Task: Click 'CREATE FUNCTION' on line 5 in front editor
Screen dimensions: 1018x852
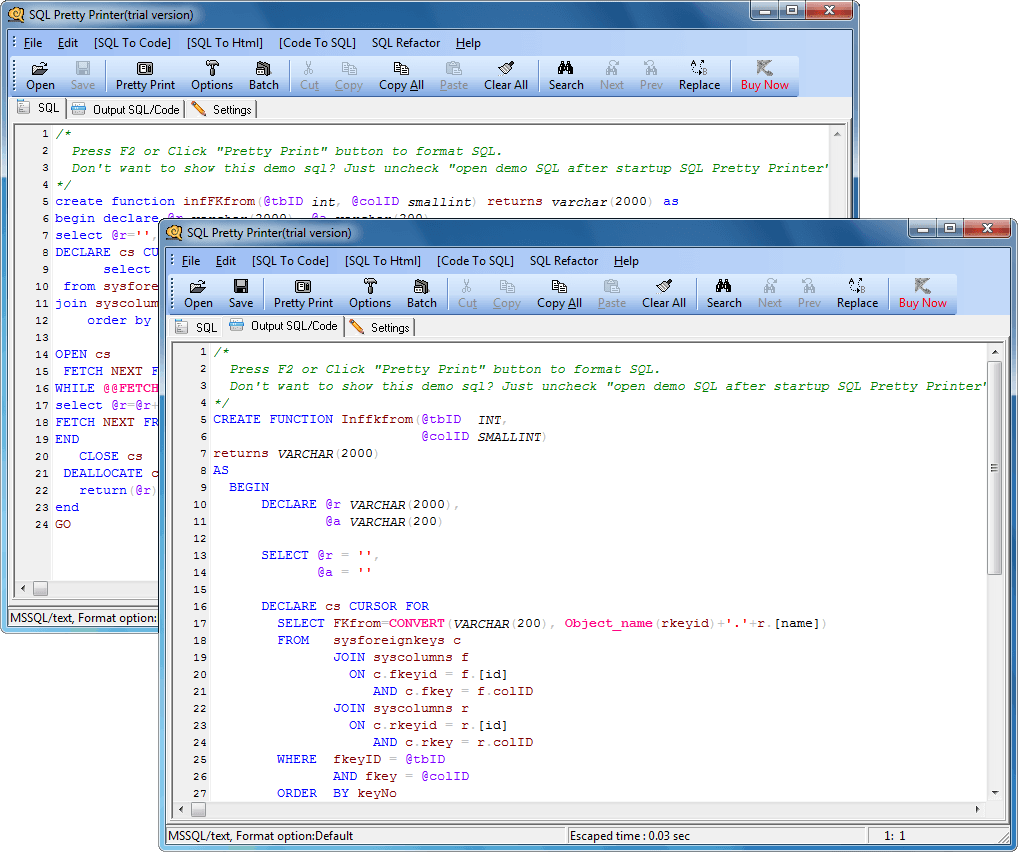Action: [x=273, y=420]
